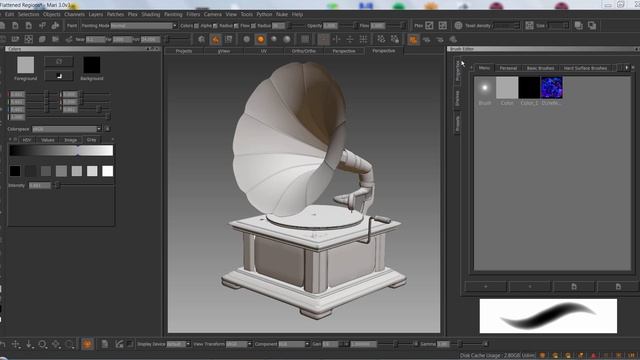Toggle the Flex checkbox

pos(429,26)
